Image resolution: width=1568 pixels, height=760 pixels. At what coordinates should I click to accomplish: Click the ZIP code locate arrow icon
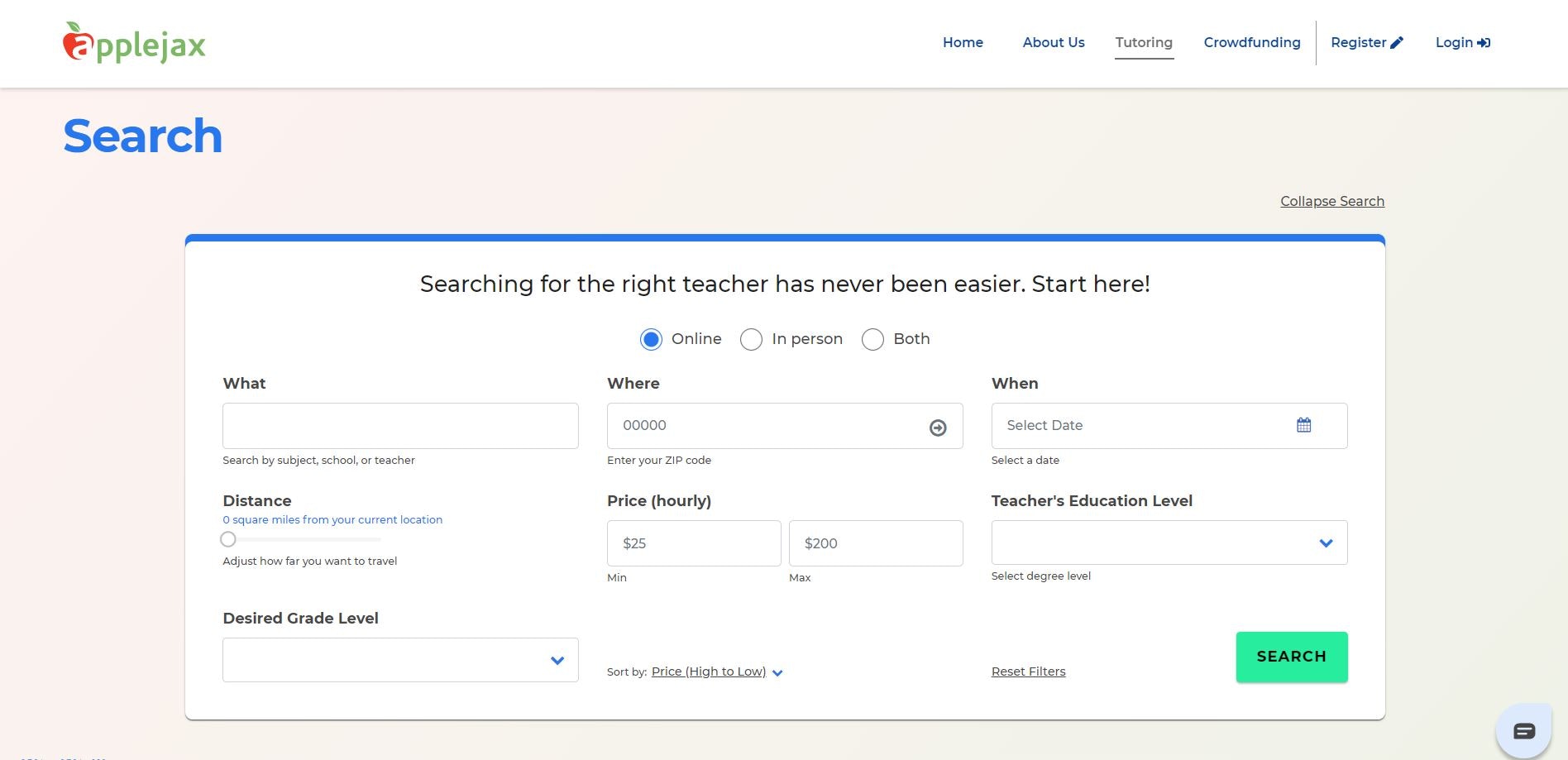click(938, 428)
